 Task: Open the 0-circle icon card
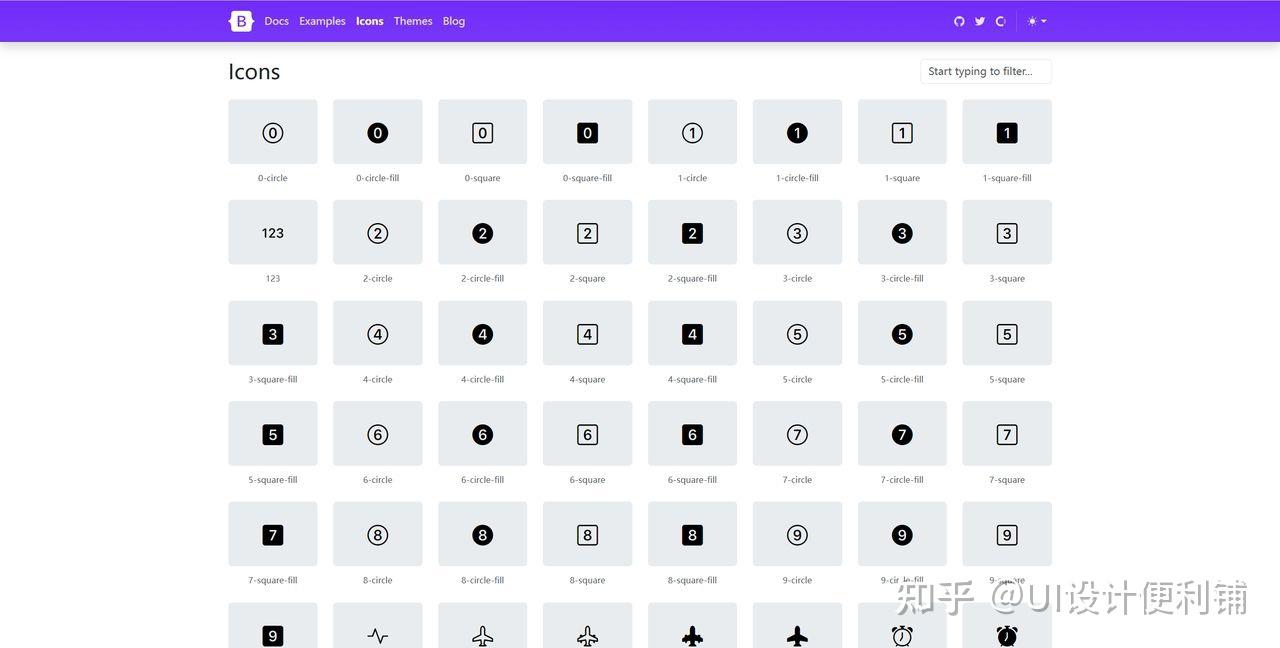click(273, 131)
